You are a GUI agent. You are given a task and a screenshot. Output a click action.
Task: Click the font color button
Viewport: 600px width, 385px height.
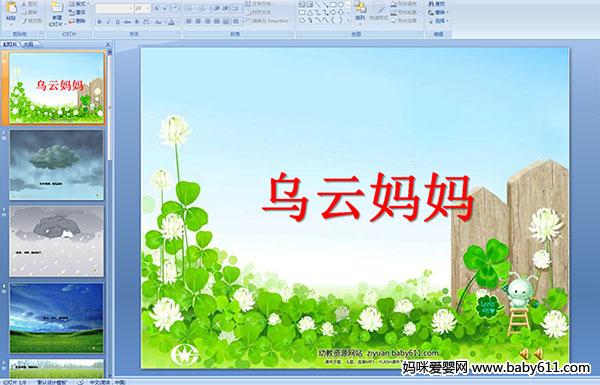pyautogui.click(x=171, y=22)
